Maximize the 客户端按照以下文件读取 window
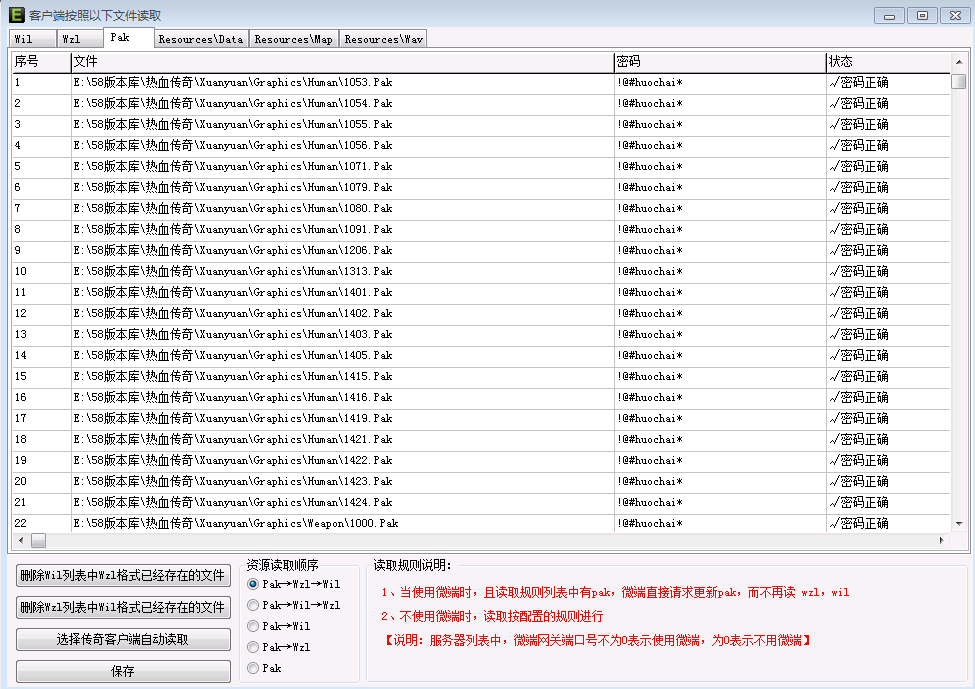 pos(922,16)
